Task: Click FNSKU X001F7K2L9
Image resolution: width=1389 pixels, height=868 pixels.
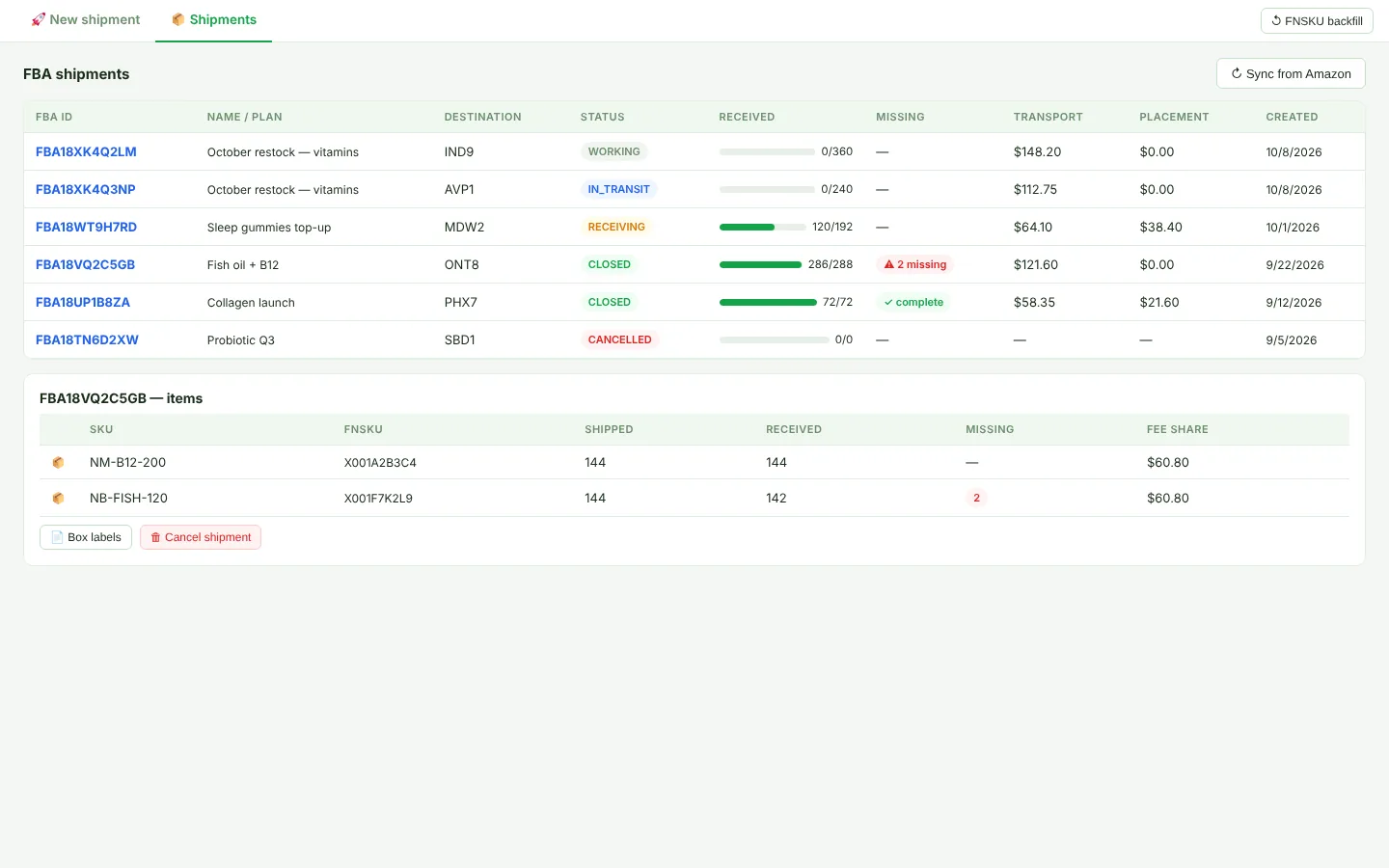Action: coord(378,499)
